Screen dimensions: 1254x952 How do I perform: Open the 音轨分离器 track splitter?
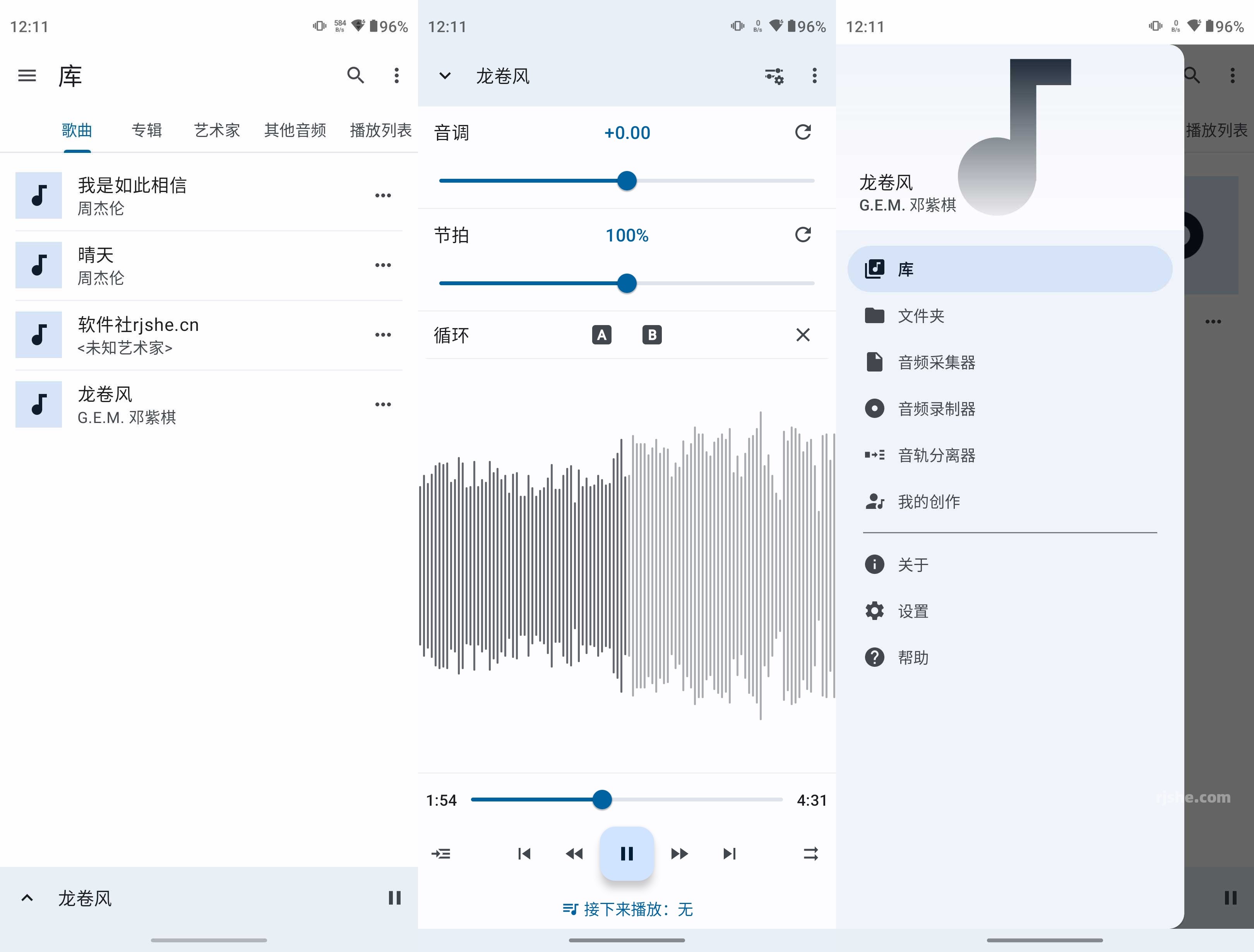(x=937, y=455)
